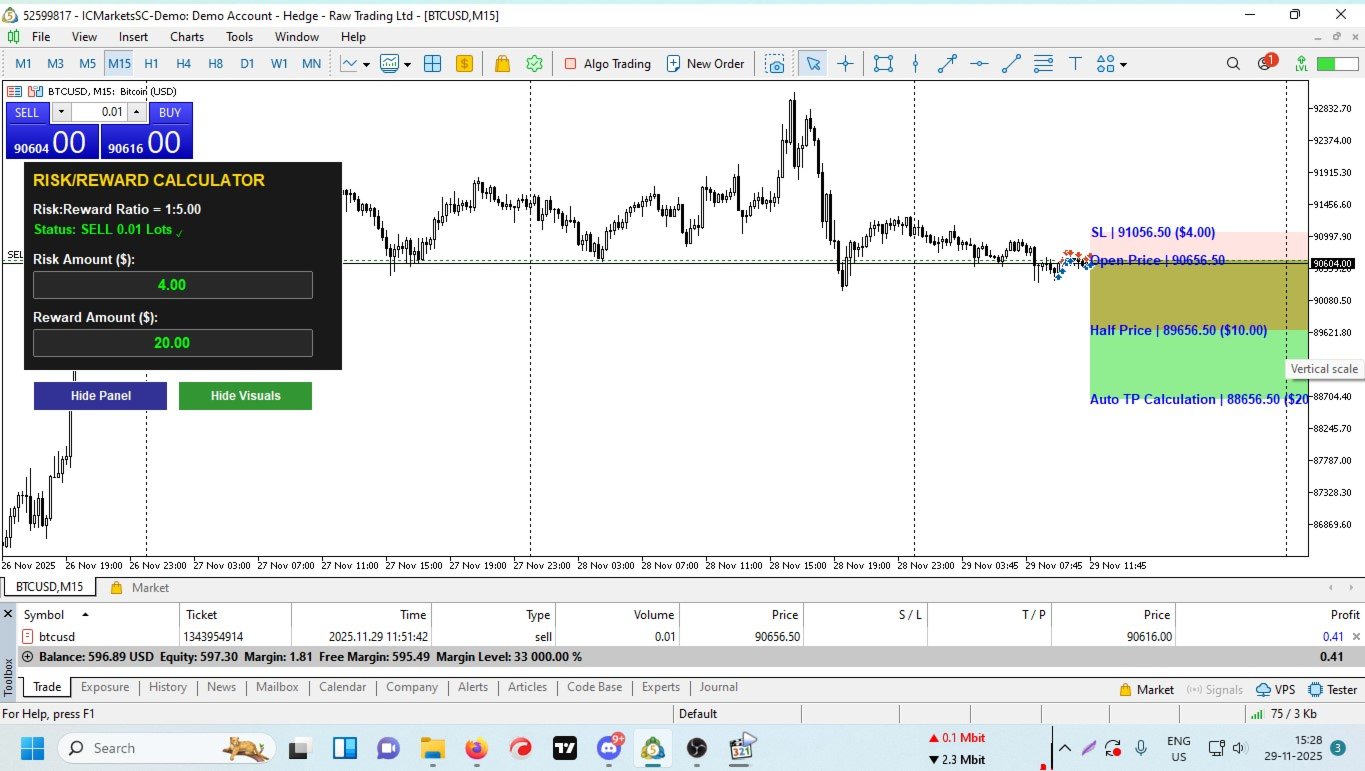Take a chart screenshot with camera icon

coord(775,64)
